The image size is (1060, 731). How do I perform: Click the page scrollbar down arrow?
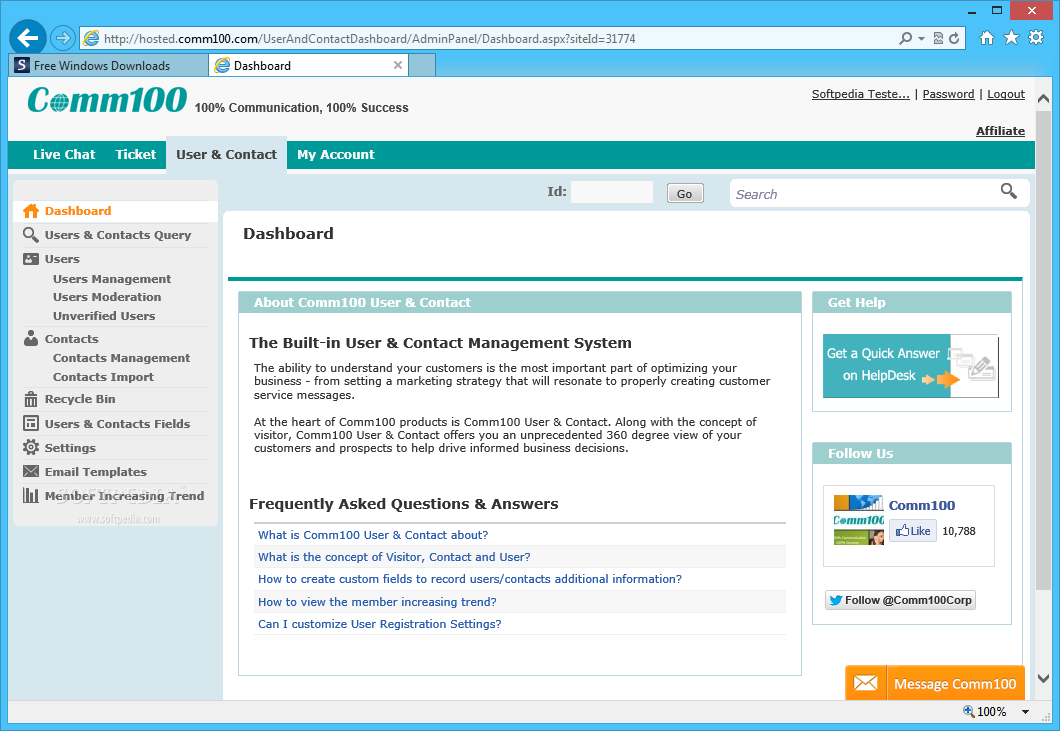tap(1043, 678)
